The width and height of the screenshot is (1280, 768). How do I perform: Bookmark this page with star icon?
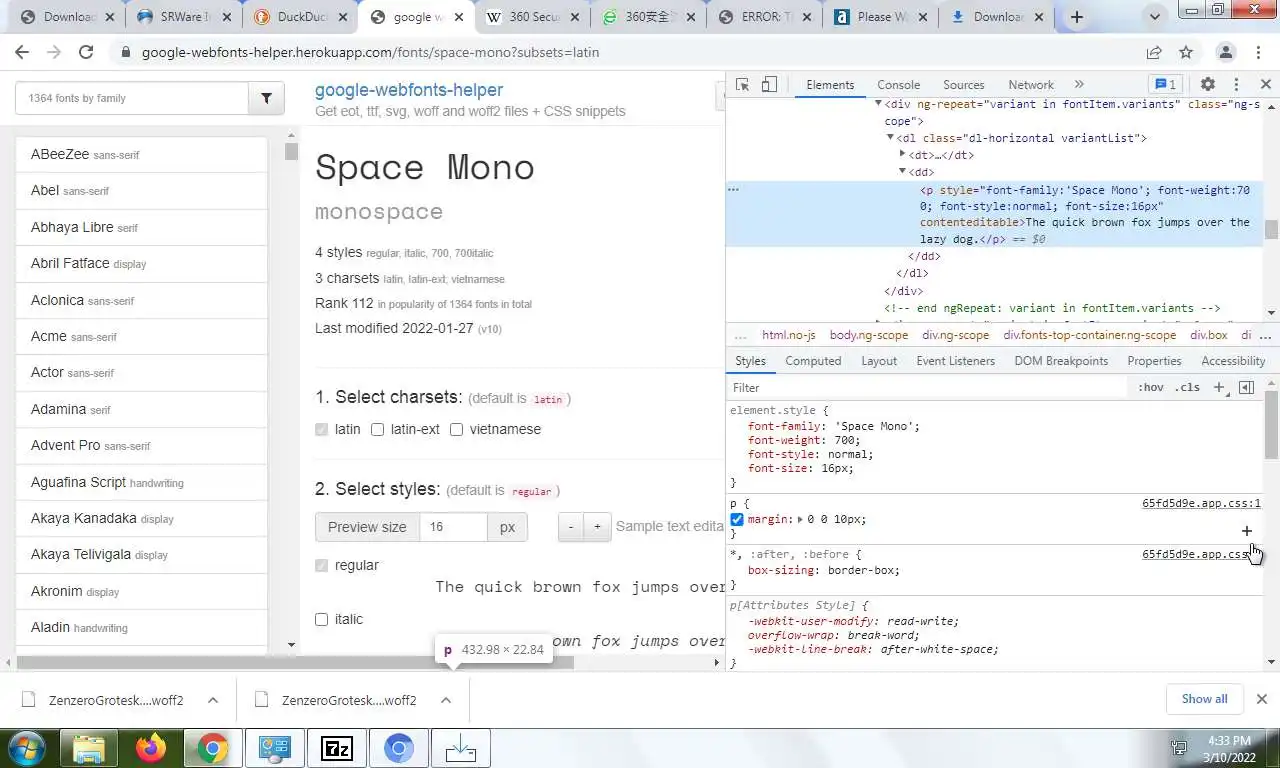[x=1186, y=52]
